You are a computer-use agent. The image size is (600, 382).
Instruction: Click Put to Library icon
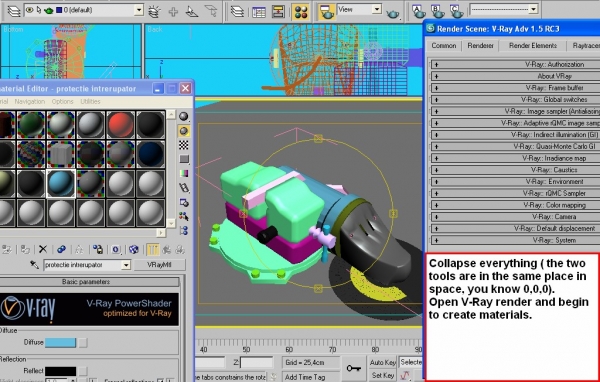[x=98, y=250]
